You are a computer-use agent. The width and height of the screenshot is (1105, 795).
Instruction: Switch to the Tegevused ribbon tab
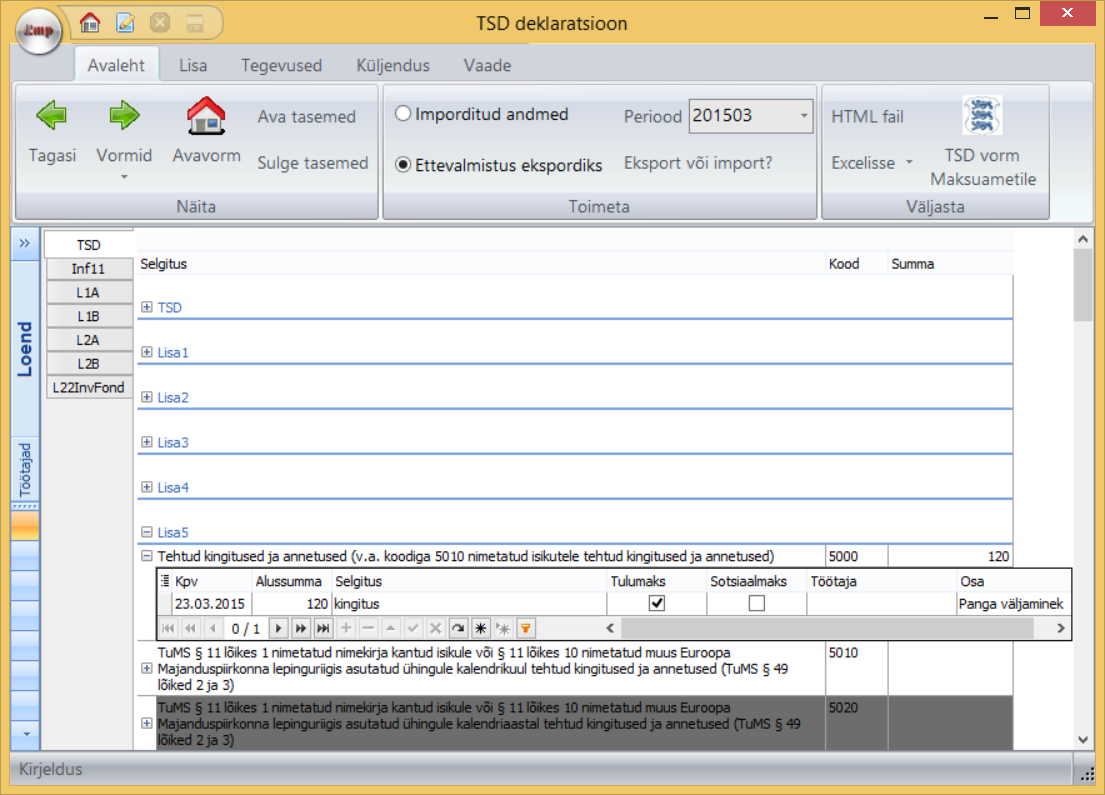(x=281, y=66)
